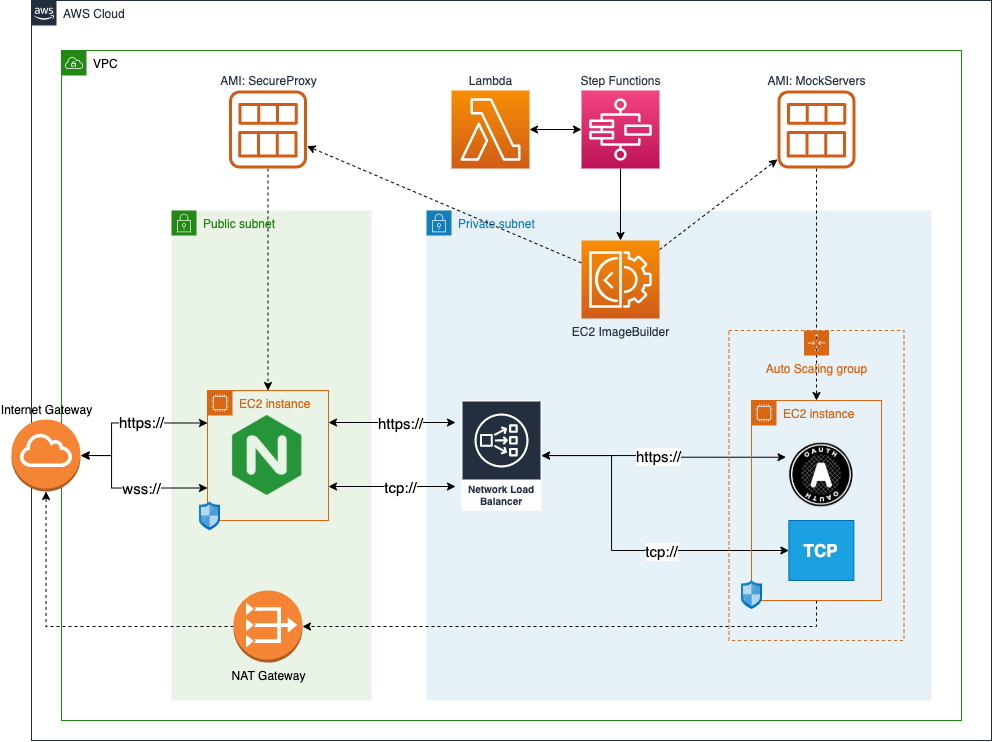Select the VPC cloud-lock icon
This screenshot has width=992, height=742.
(x=74, y=63)
